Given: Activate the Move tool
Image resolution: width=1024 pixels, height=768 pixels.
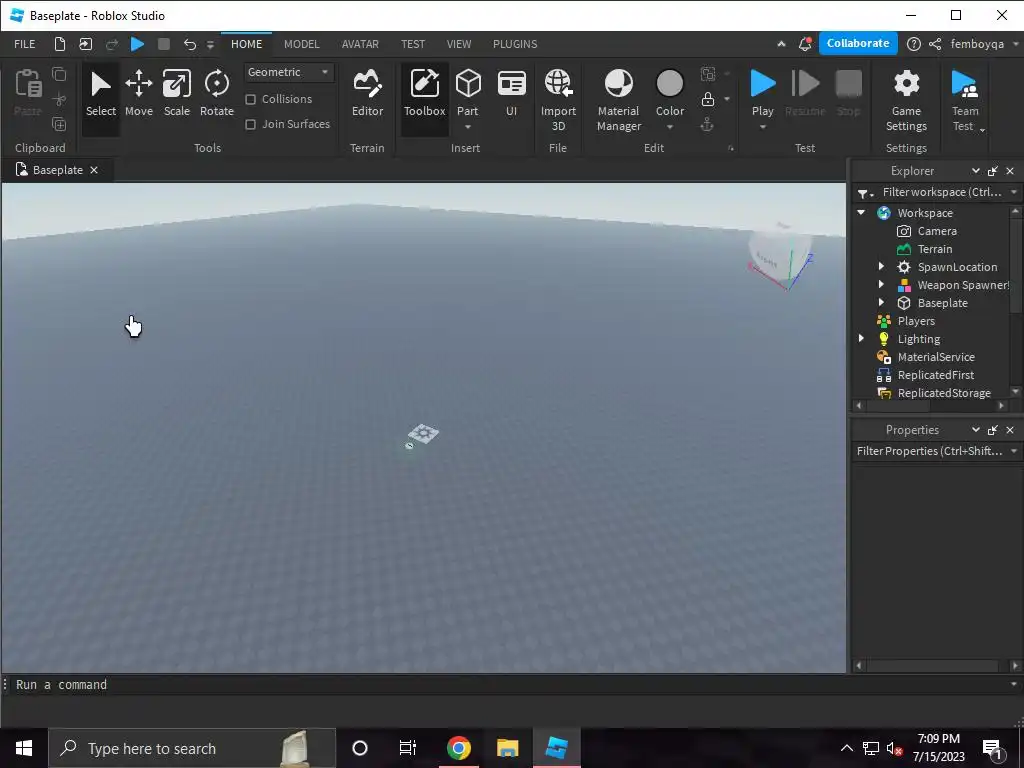Looking at the screenshot, I should (x=138, y=95).
